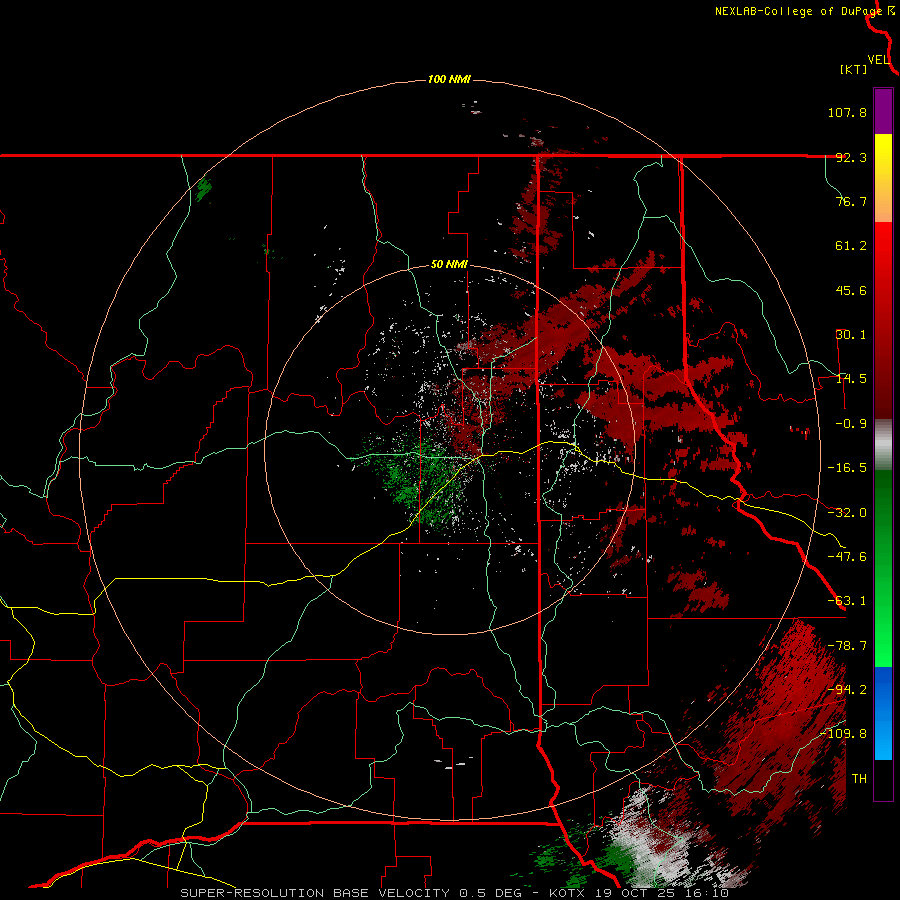900x900 pixels.
Task: Select the 14.5 scale label
Action: pyautogui.click(x=851, y=379)
